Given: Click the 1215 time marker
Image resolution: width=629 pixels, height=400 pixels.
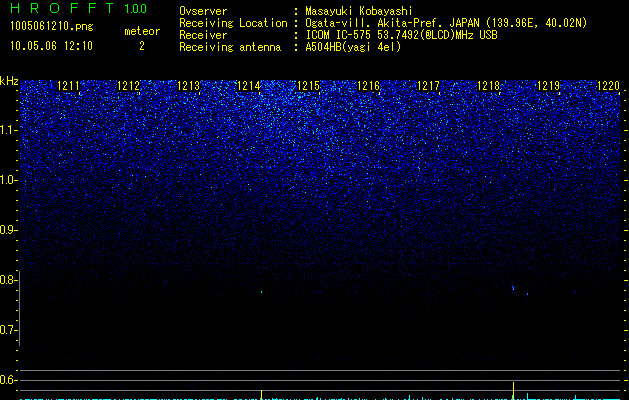Looking at the screenshot, I should 308,86.
